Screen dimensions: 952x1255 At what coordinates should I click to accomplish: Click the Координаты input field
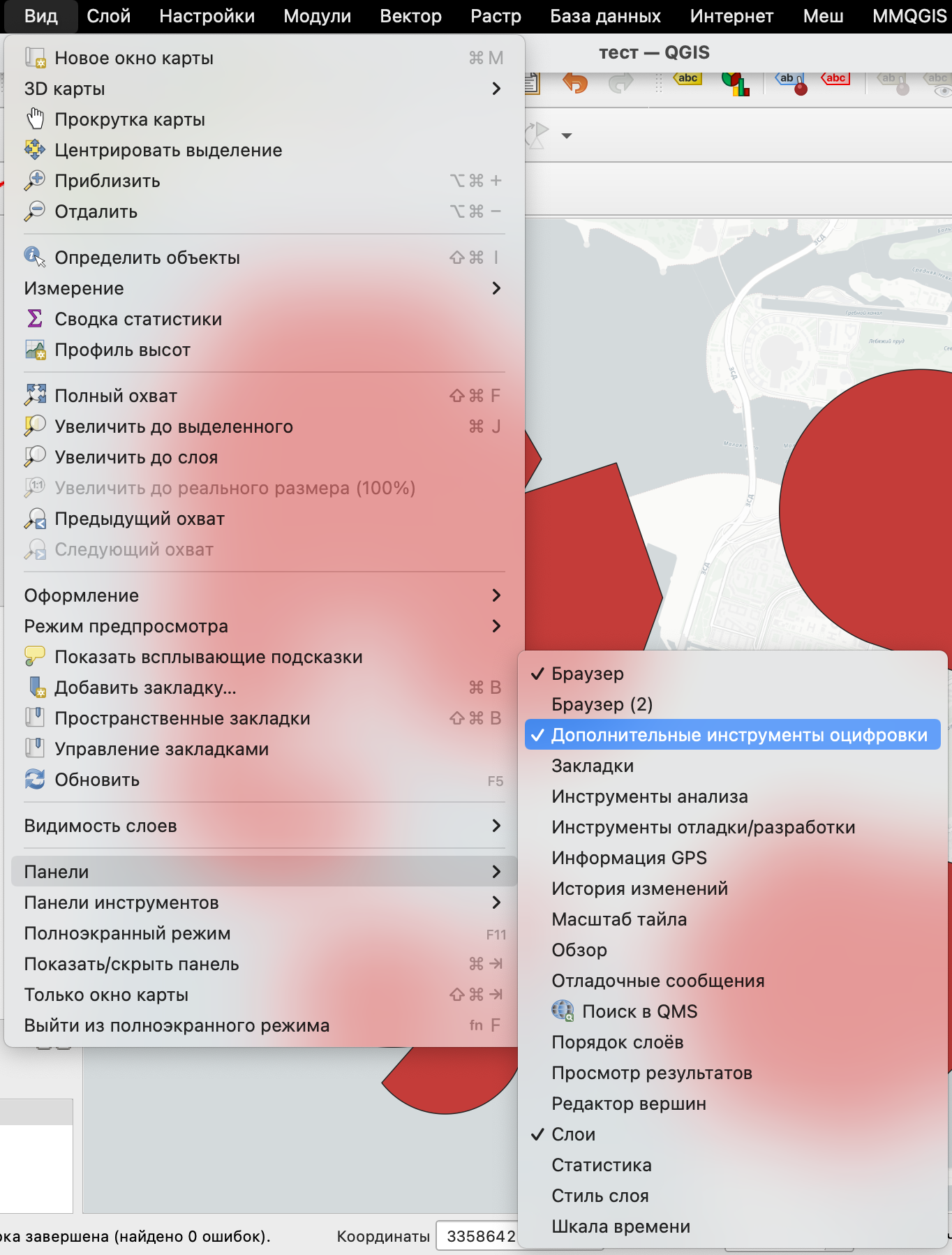click(479, 1236)
